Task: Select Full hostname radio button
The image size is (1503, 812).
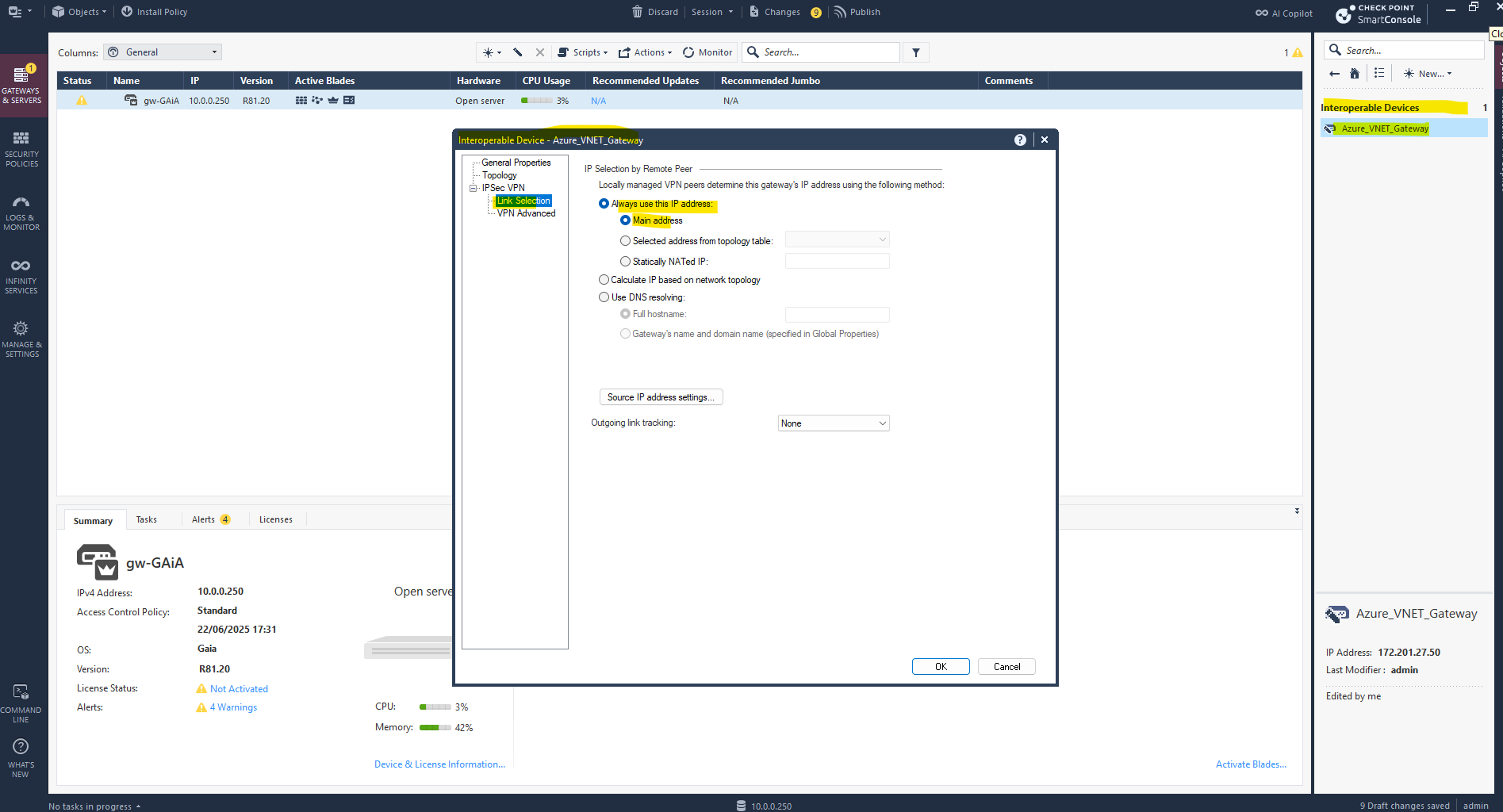Action: point(625,314)
